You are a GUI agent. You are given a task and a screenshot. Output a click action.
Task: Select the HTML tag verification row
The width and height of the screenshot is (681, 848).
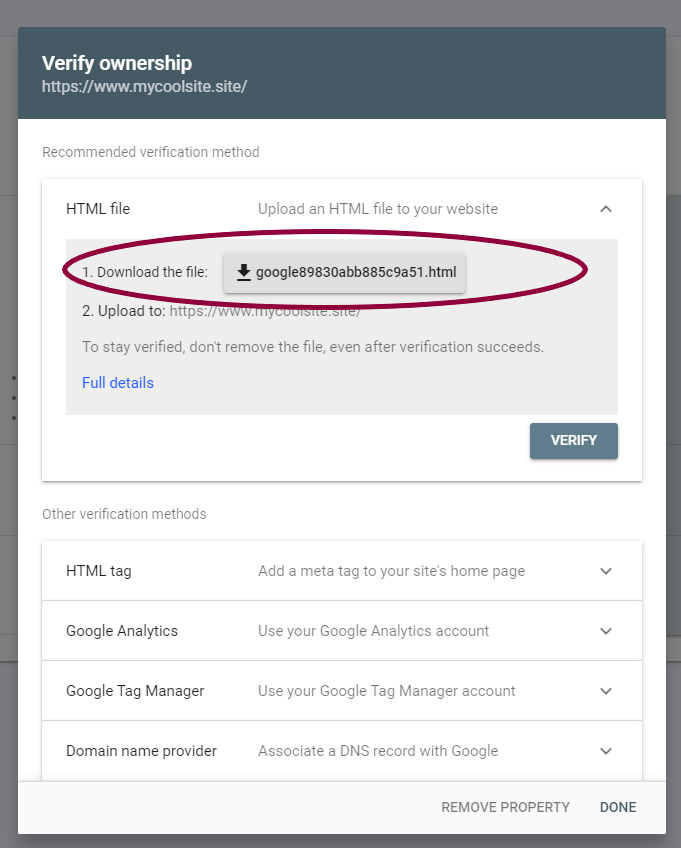[x=342, y=571]
